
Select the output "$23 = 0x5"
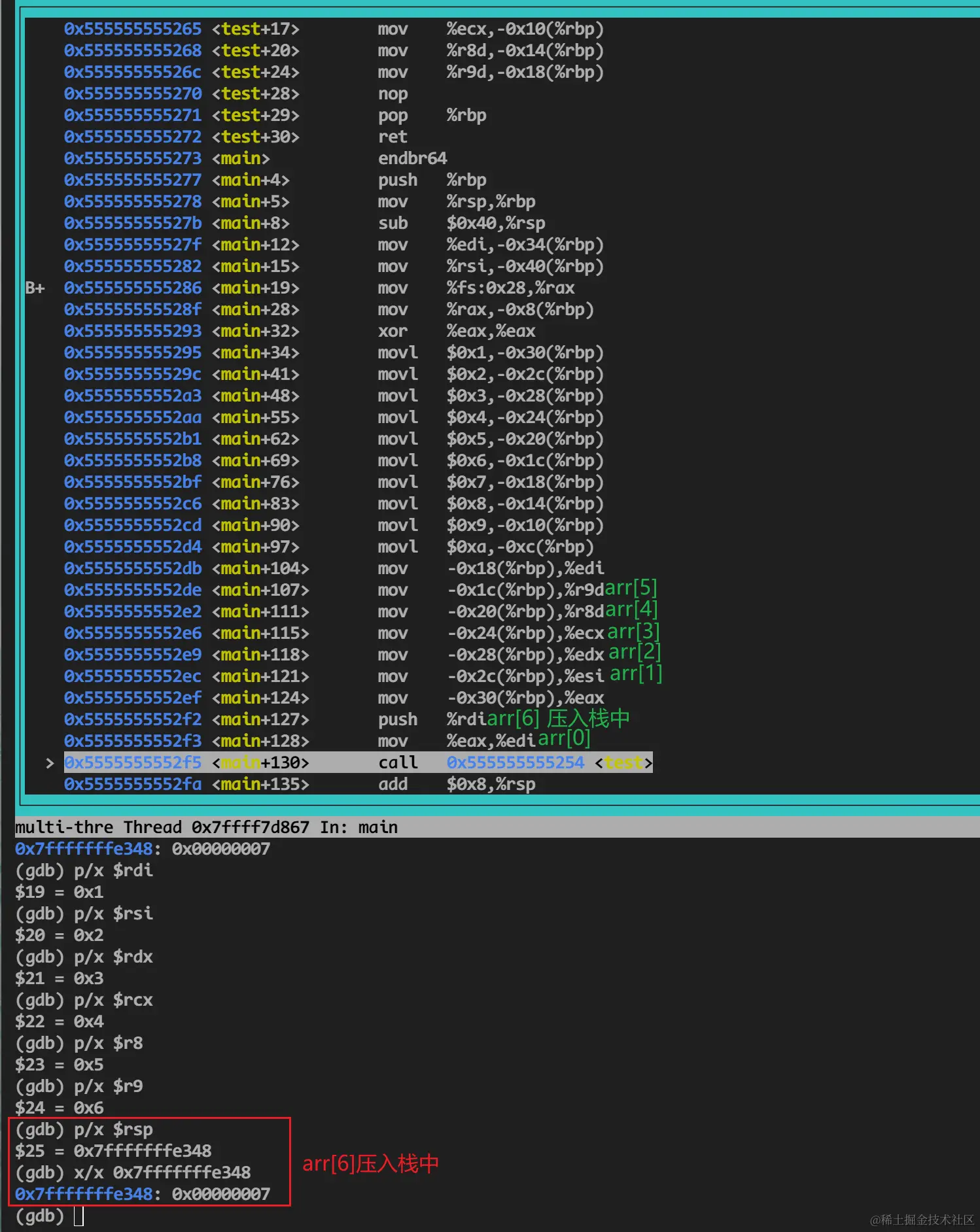(x=60, y=1065)
